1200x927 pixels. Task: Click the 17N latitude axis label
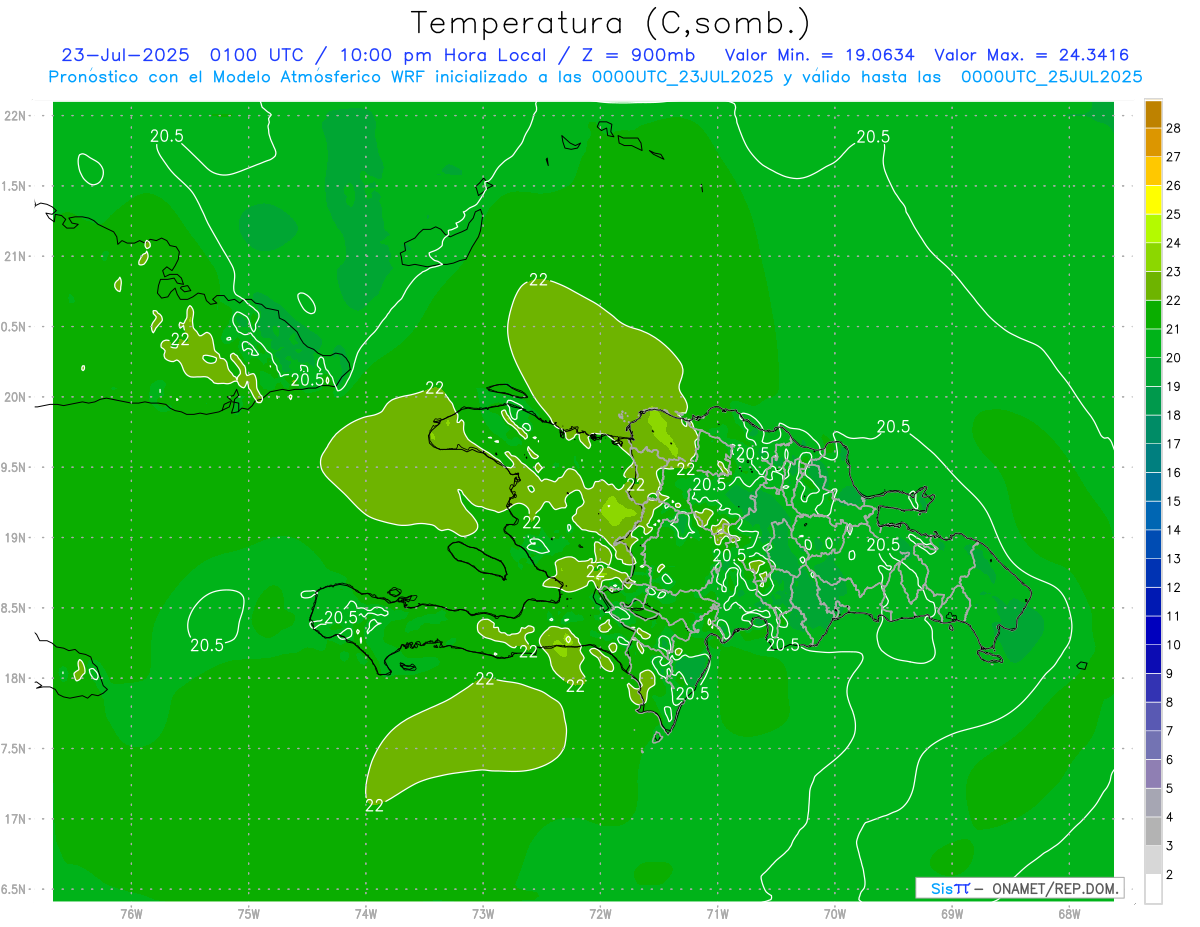(x=16, y=819)
